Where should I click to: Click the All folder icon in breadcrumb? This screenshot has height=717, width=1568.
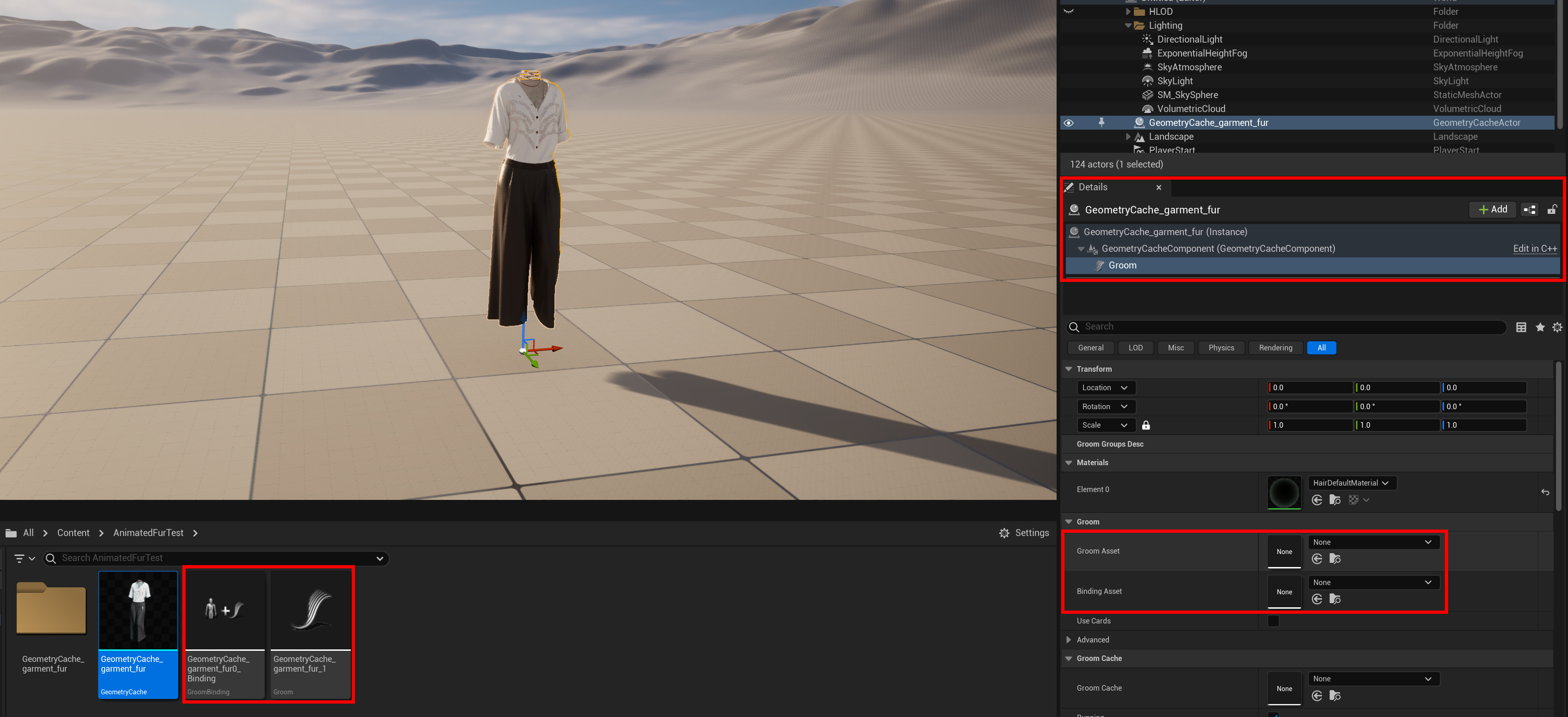(11, 533)
